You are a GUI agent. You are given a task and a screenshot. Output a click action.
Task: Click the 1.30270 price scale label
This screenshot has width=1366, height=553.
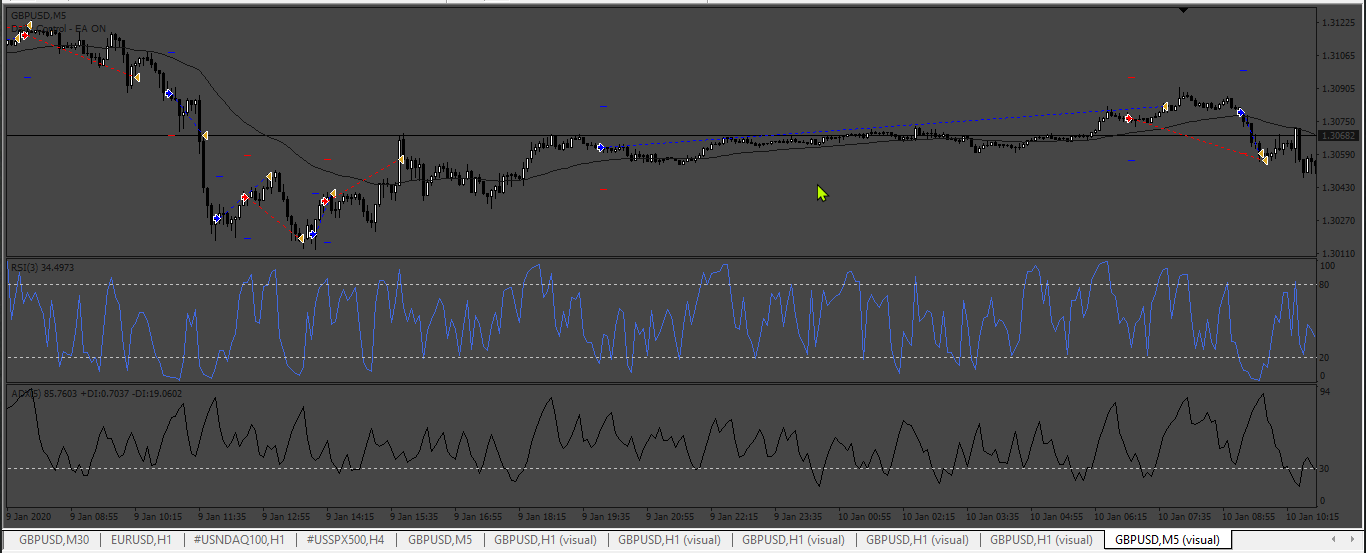[1337, 220]
